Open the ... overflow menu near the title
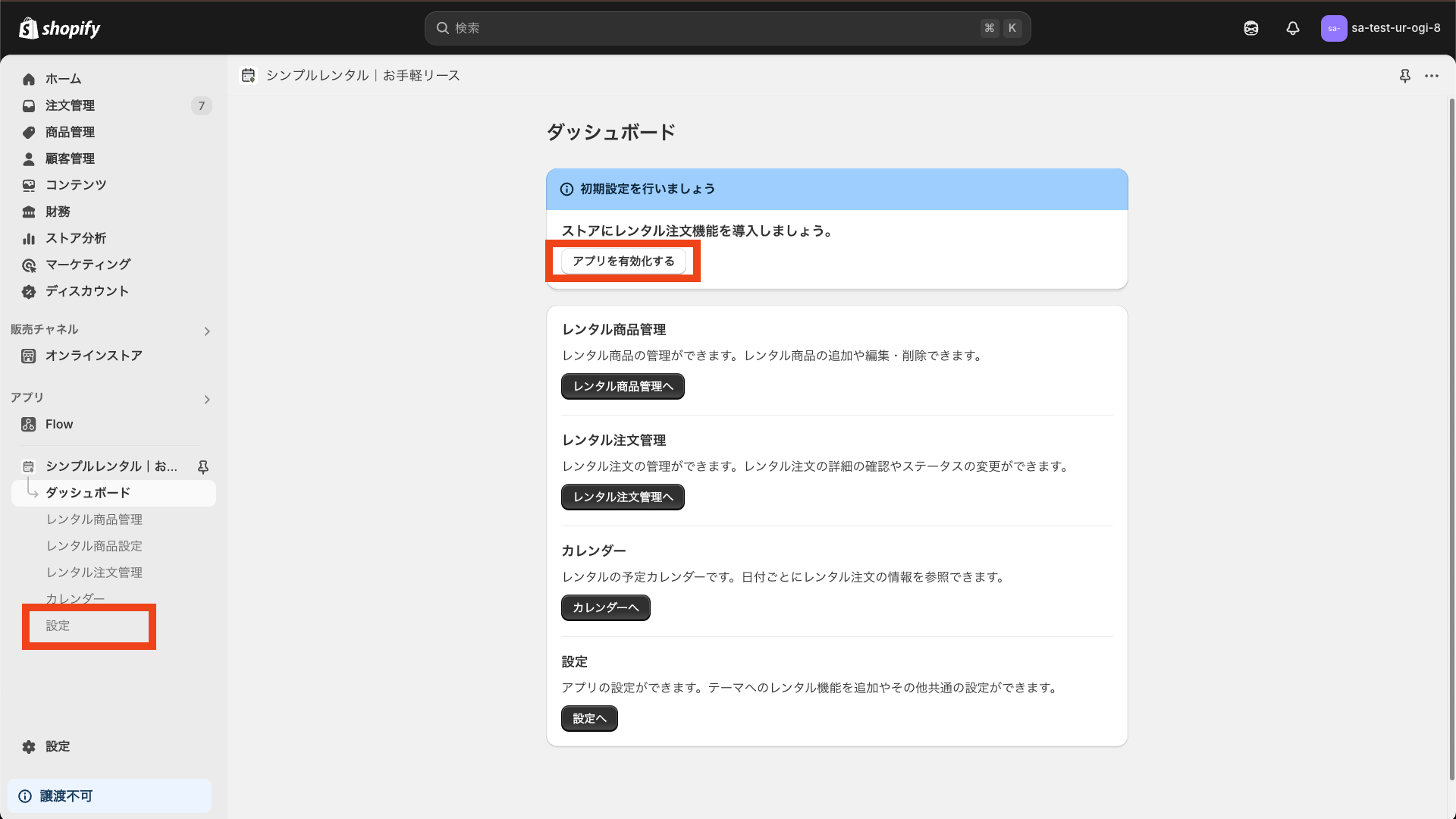Screen dimensions: 1456x819 (1432, 76)
